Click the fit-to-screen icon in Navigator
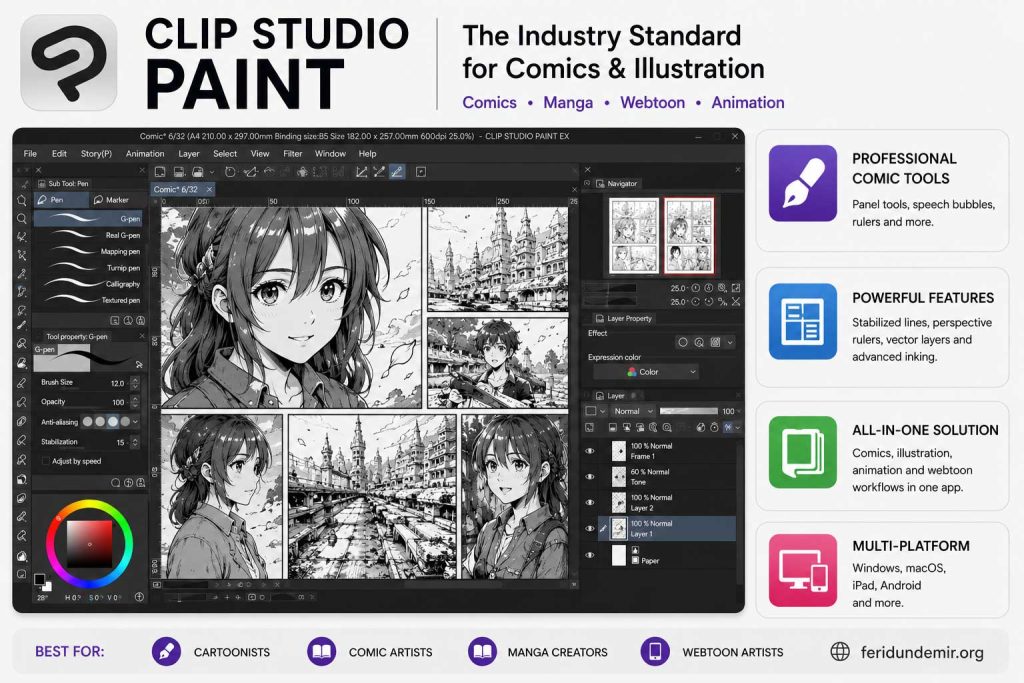The image size is (1024, 683). (x=736, y=288)
